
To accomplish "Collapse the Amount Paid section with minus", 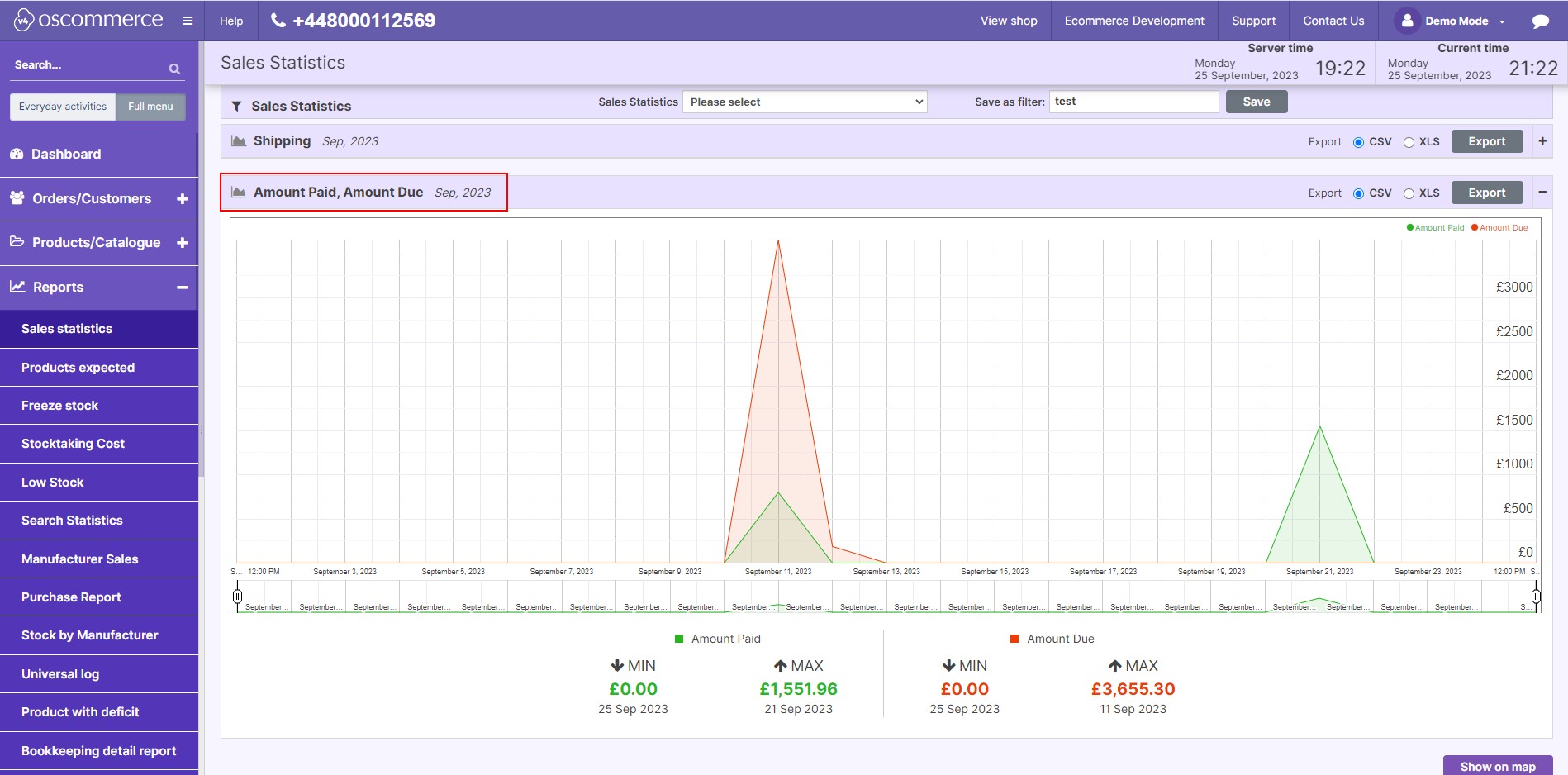I will click(1542, 193).
